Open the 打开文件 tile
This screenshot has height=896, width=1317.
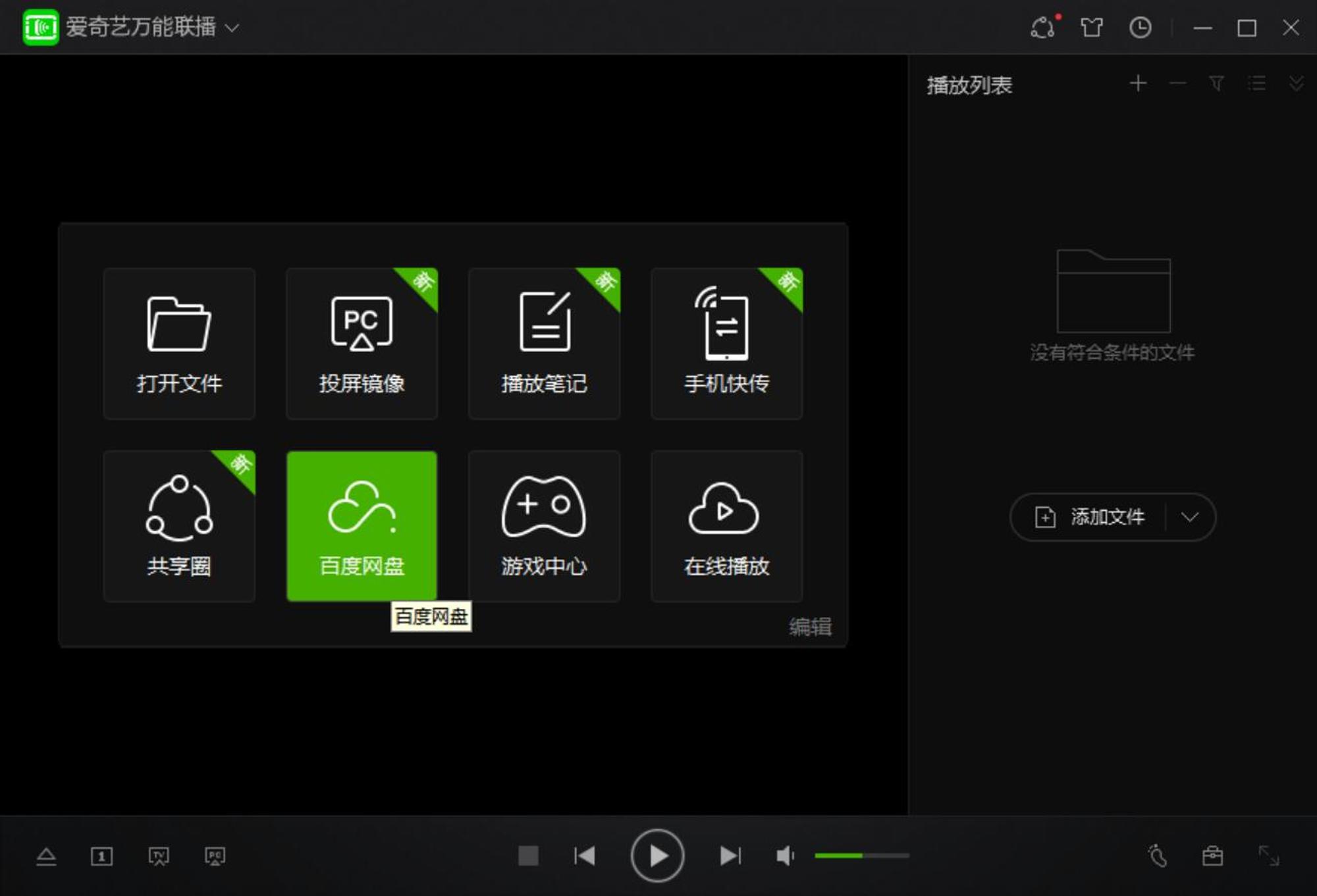coord(179,343)
